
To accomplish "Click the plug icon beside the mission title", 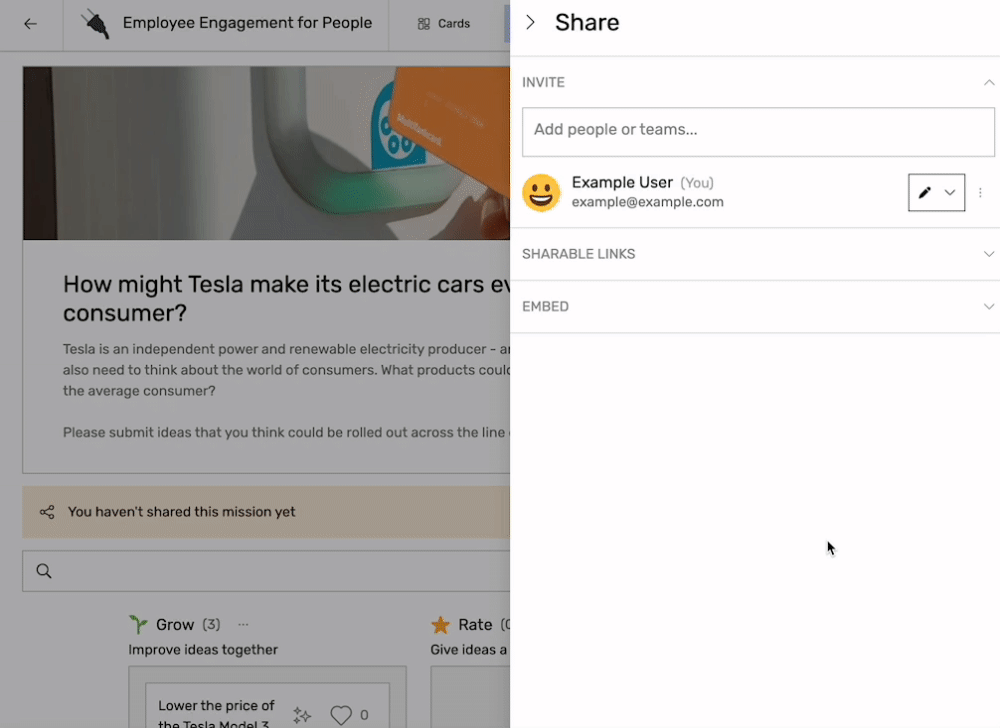I will tap(96, 24).
